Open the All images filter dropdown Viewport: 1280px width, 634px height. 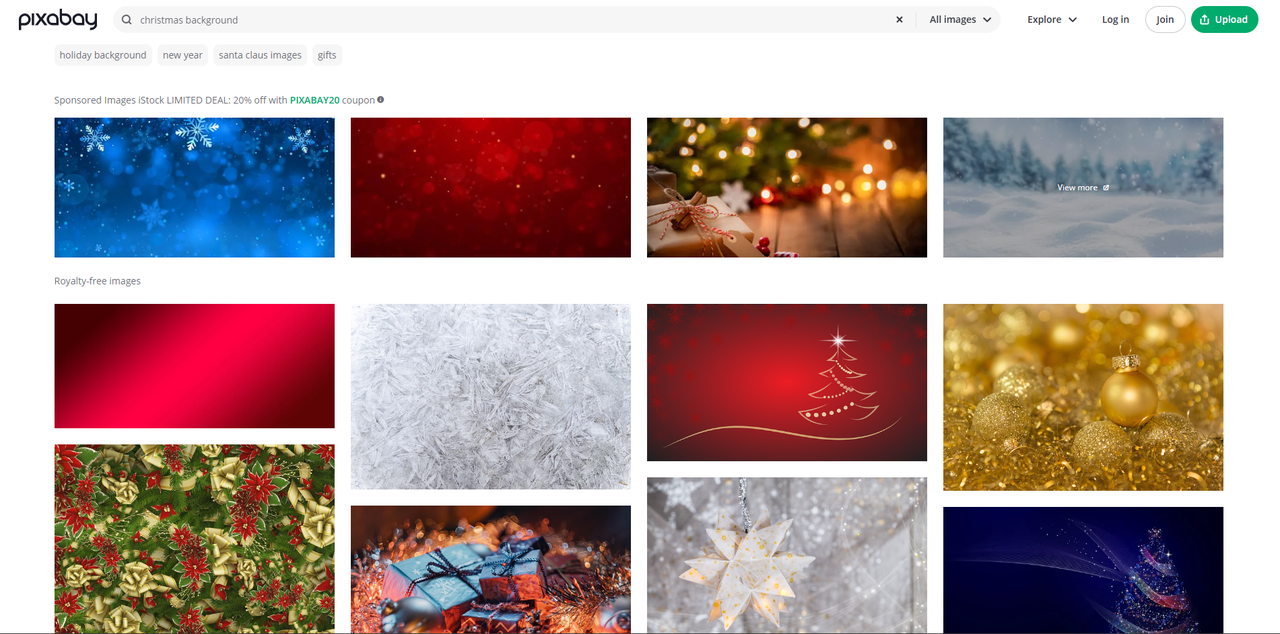tap(960, 20)
